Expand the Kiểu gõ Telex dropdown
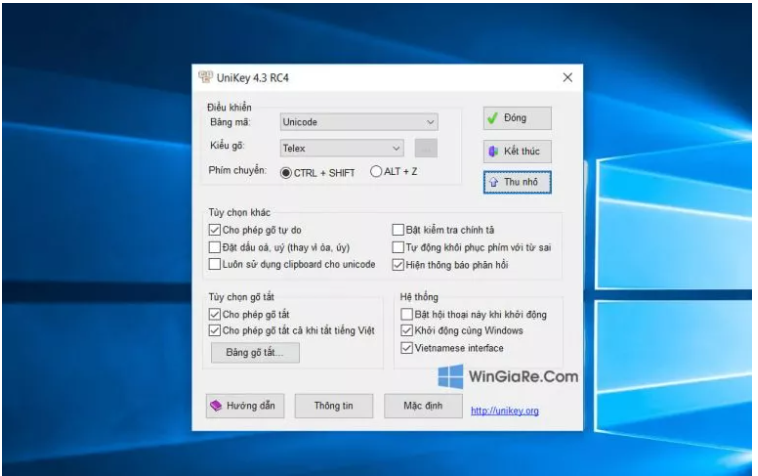Image resolution: width=758 pixels, height=476 pixels. [341, 148]
